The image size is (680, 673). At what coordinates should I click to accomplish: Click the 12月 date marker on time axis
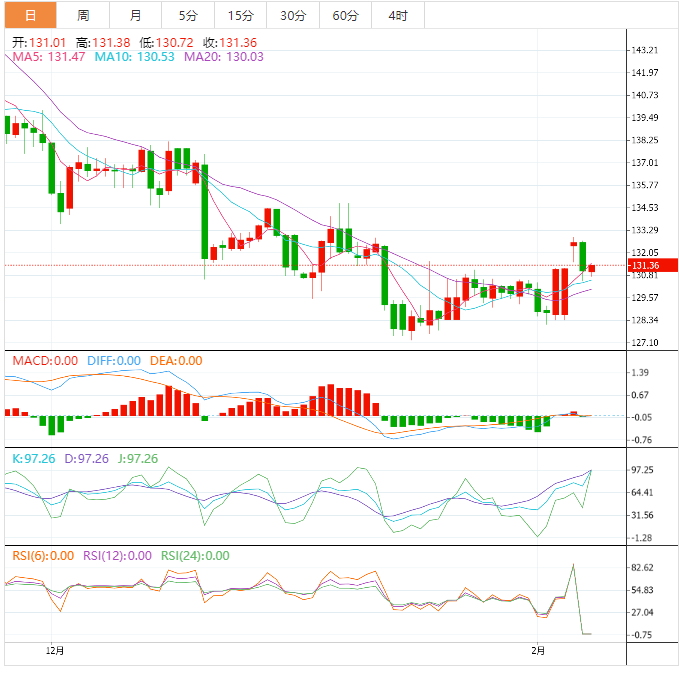pos(55,651)
